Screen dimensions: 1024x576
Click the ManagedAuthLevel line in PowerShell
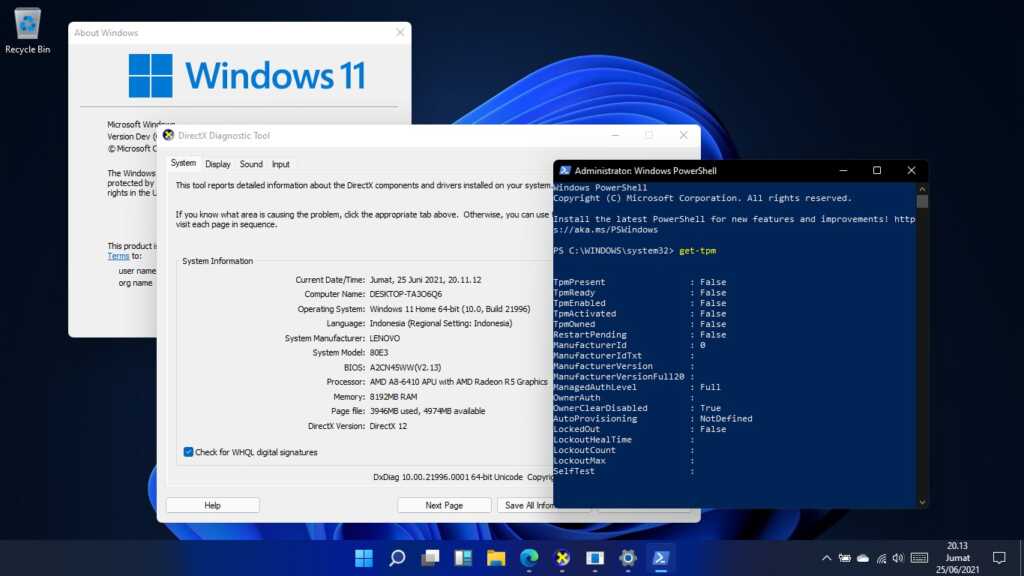(x=637, y=387)
